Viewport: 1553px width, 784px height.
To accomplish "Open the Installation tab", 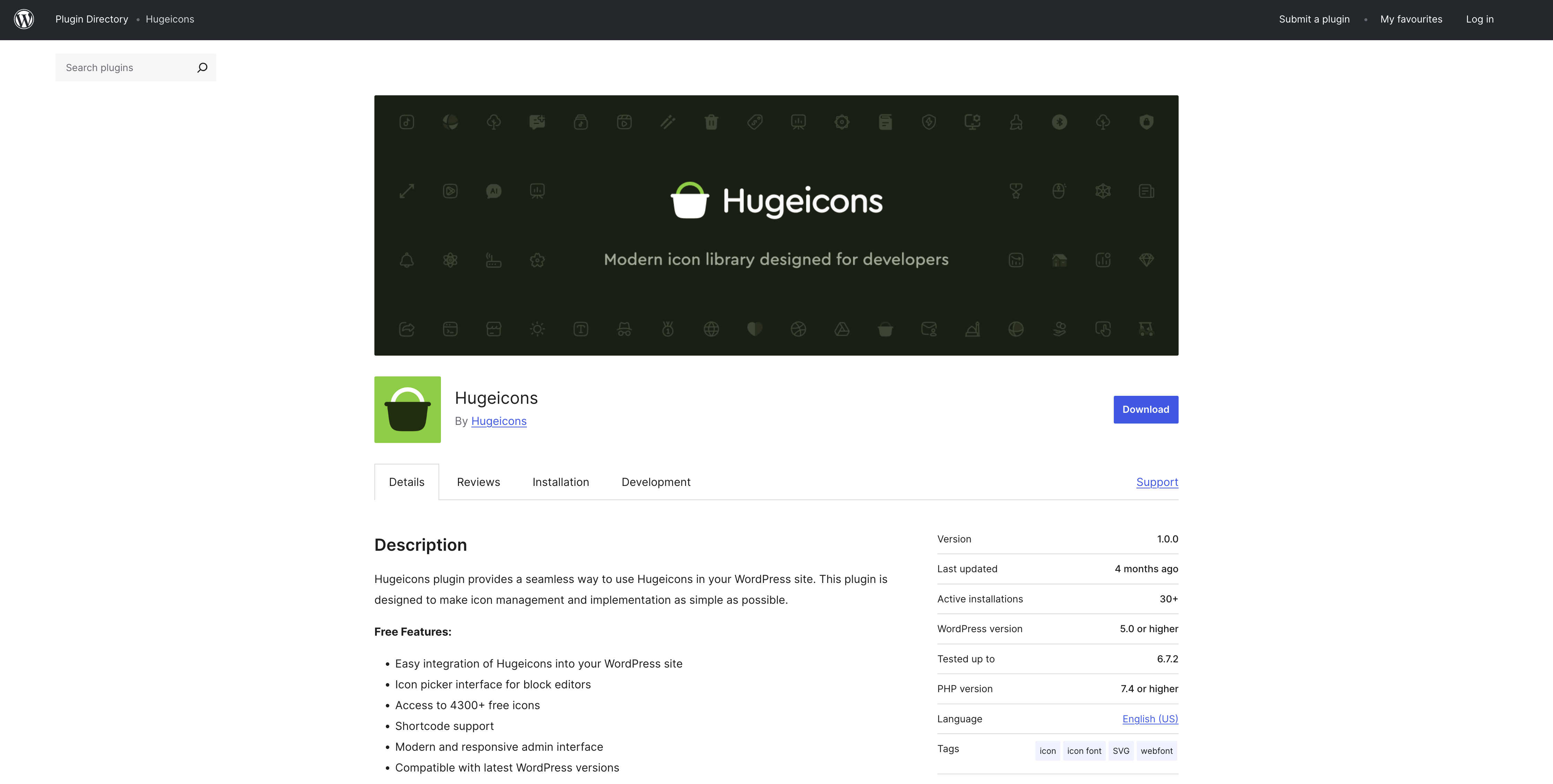I will [560, 481].
